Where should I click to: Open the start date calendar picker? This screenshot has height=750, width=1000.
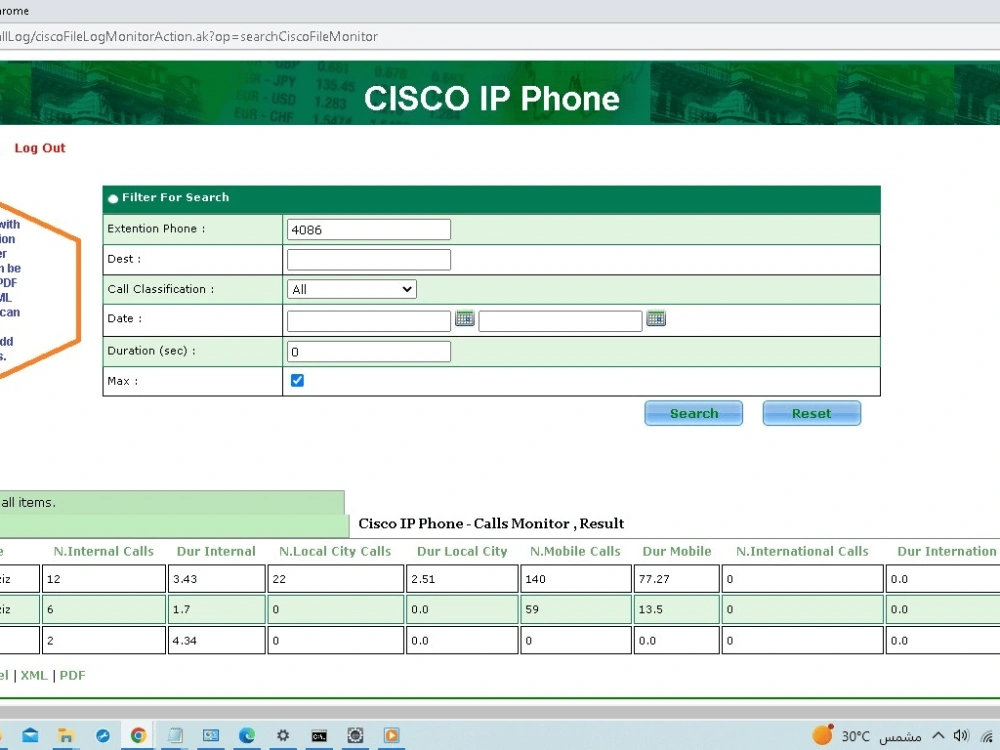click(x=464, y=318)
